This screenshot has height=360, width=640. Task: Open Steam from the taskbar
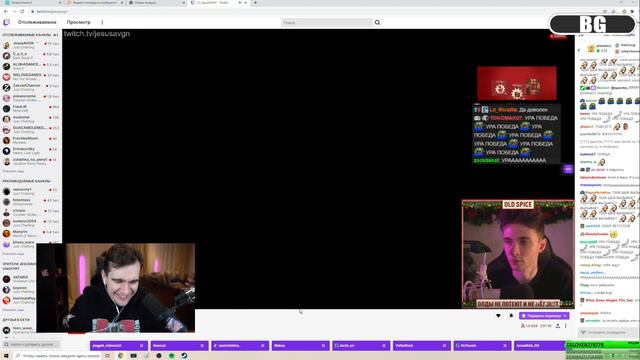pos(184,356)
